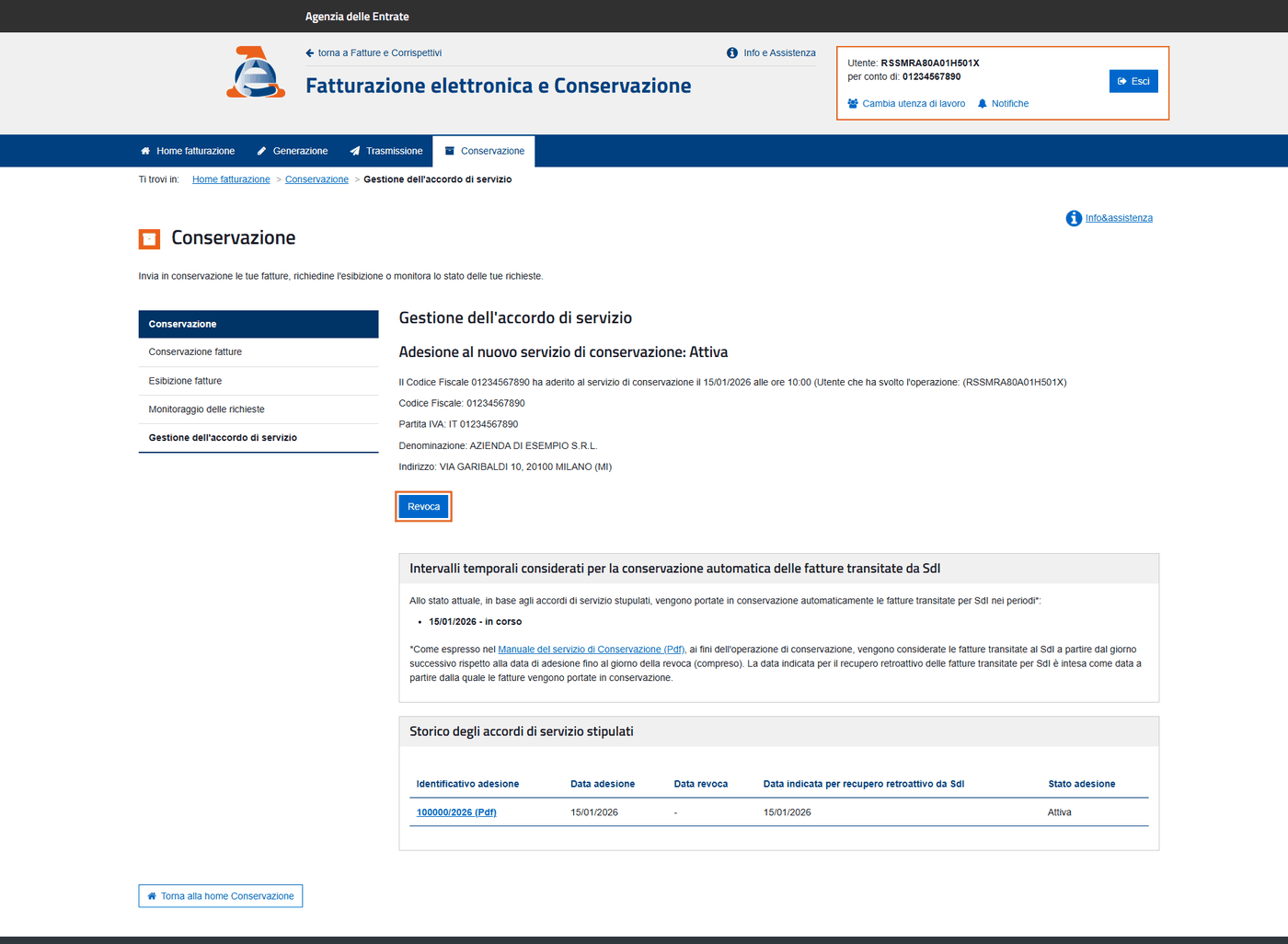The width and height of the screenshot is (1288, 944).
Task: Click 'Torna alla home Conservazione' button
Action: coord(221,896)
